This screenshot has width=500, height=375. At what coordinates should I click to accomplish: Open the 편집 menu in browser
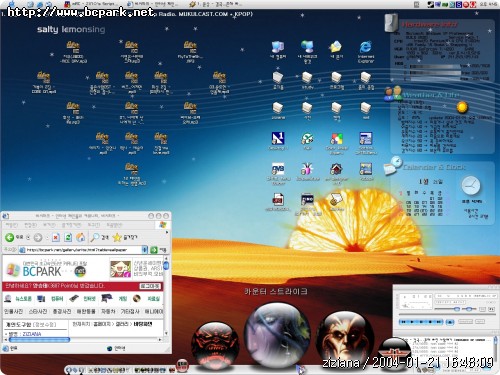31,225
